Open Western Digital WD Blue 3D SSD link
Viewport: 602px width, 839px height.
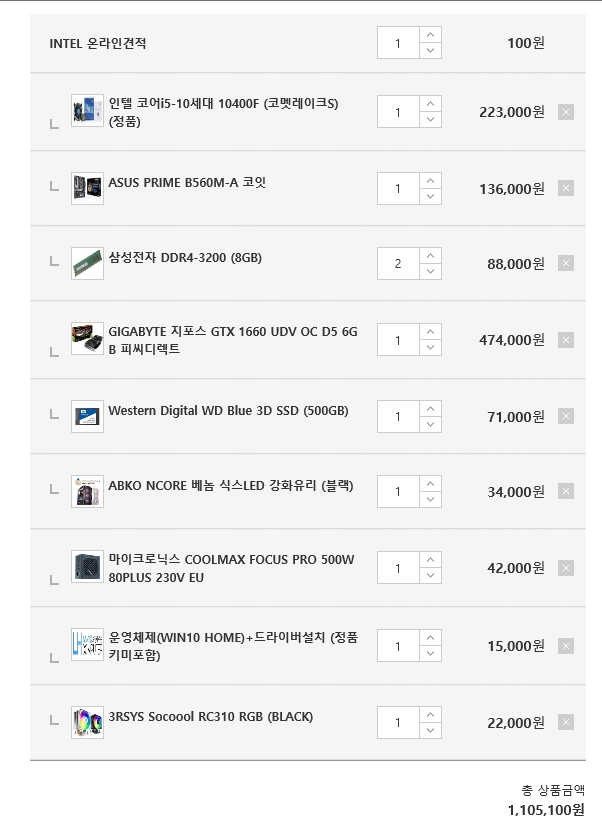pos(228,411)
